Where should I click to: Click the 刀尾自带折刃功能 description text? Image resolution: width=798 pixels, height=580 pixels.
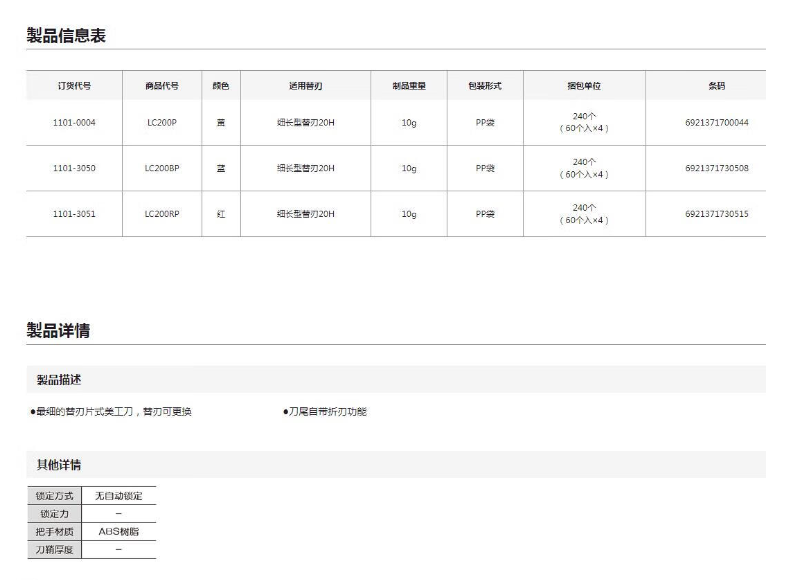(326, 412)
